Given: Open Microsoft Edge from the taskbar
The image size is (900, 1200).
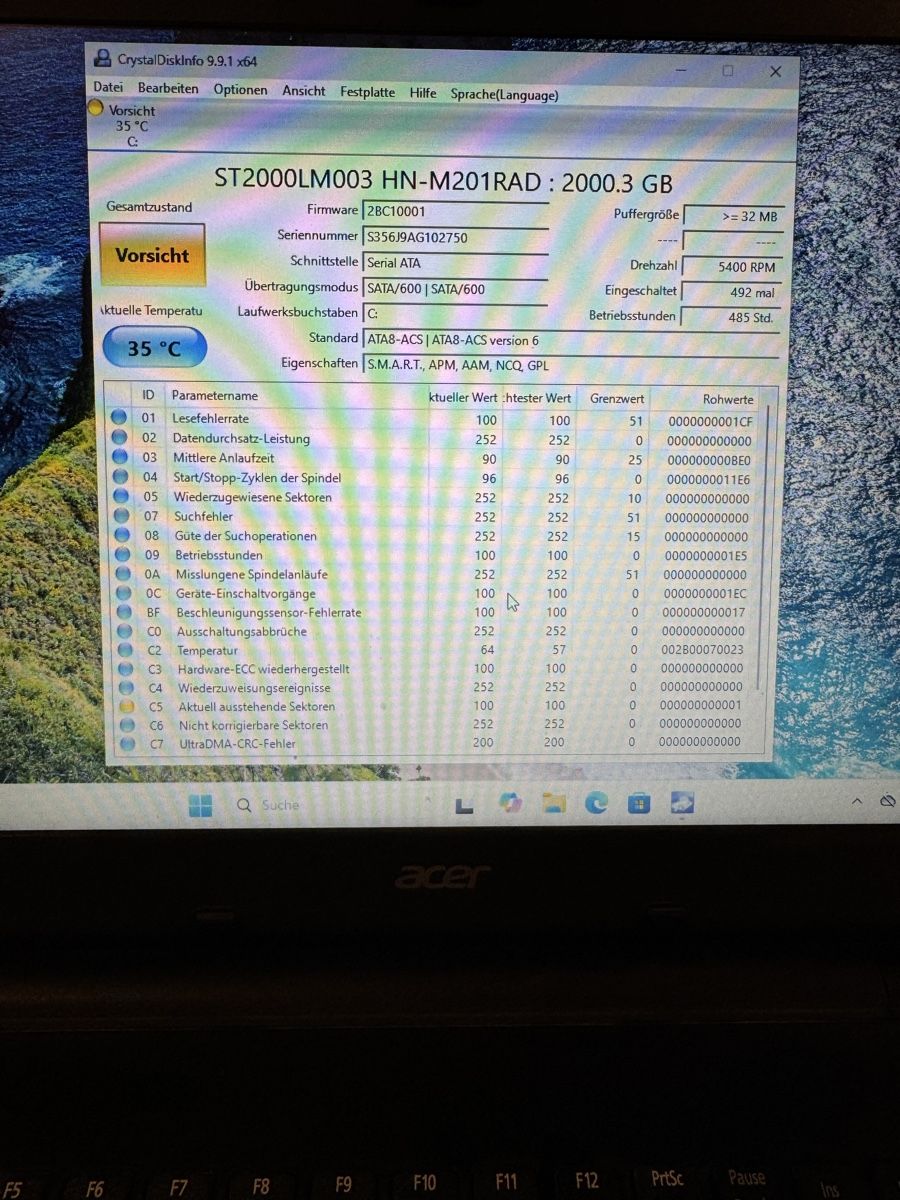Looking at the screenshot, I should 597,803.
